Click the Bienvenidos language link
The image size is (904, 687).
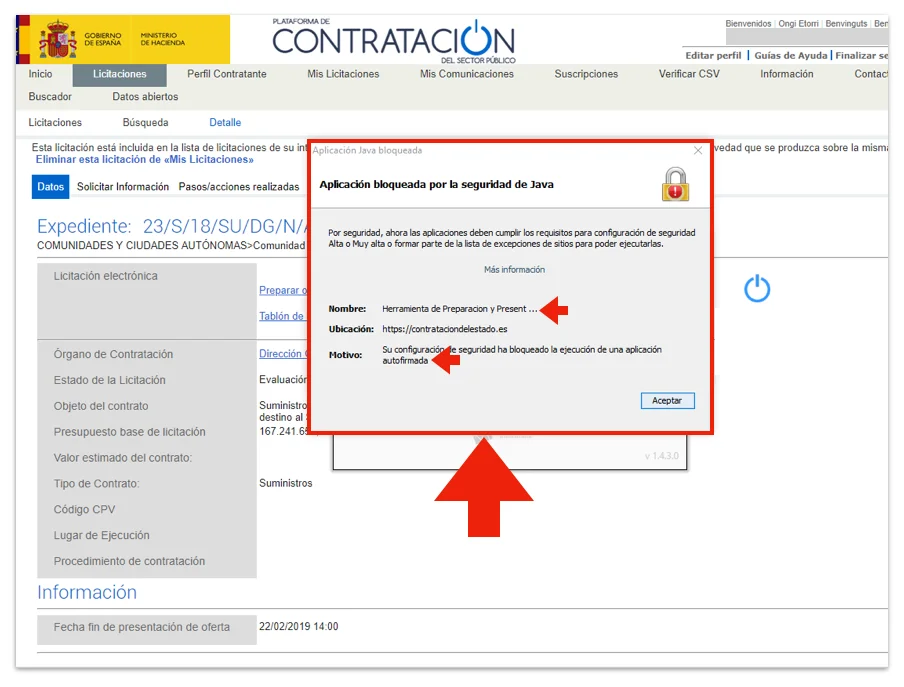[748, 24]
